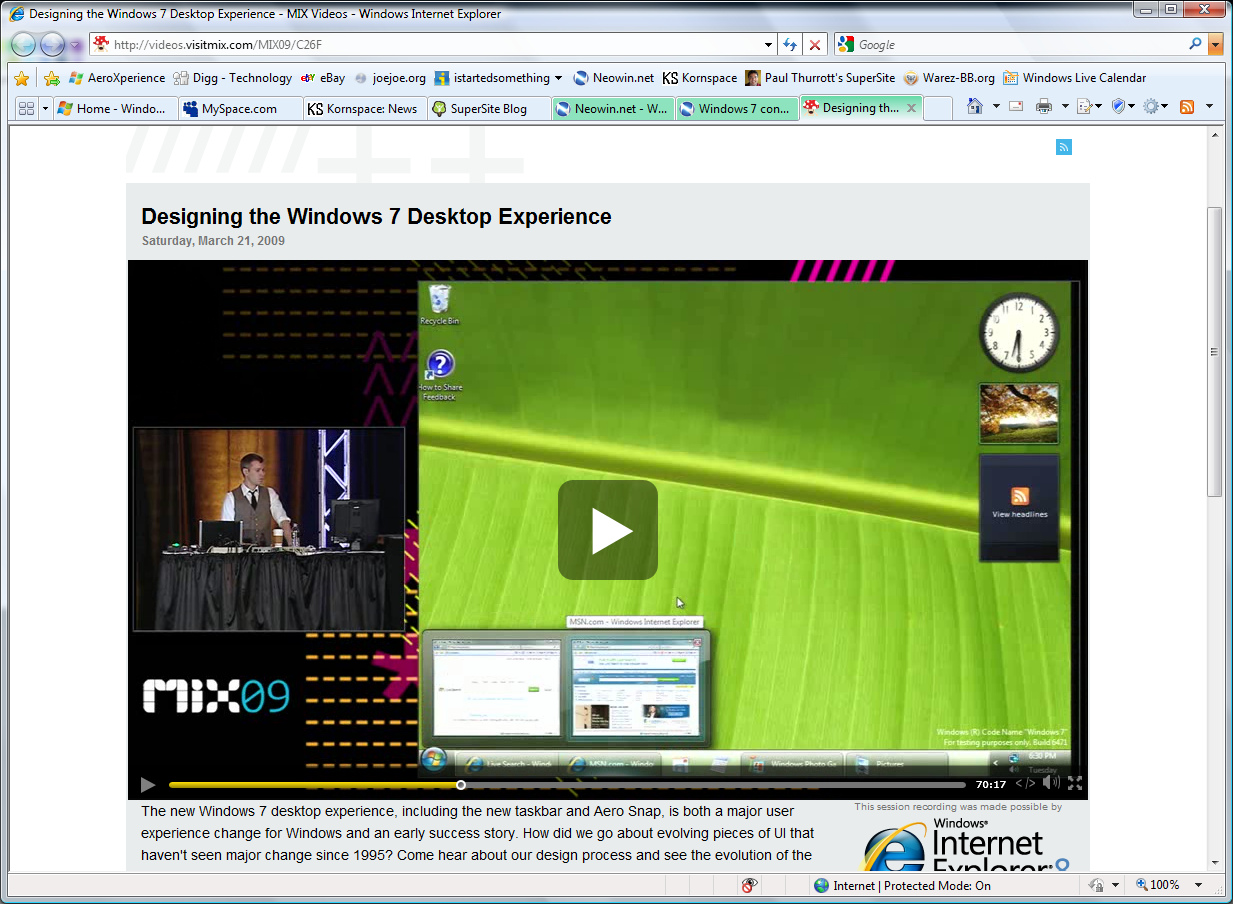This screenshot has height=904, width=1233.
Task: Click the Refresh page icon
Action: click(790, 45)
